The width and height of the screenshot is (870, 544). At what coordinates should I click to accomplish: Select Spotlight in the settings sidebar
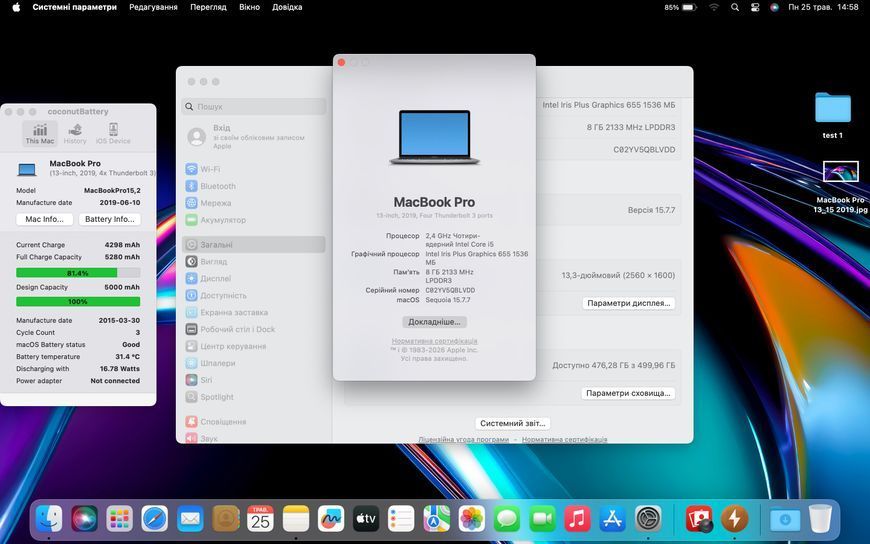point(254,397)
